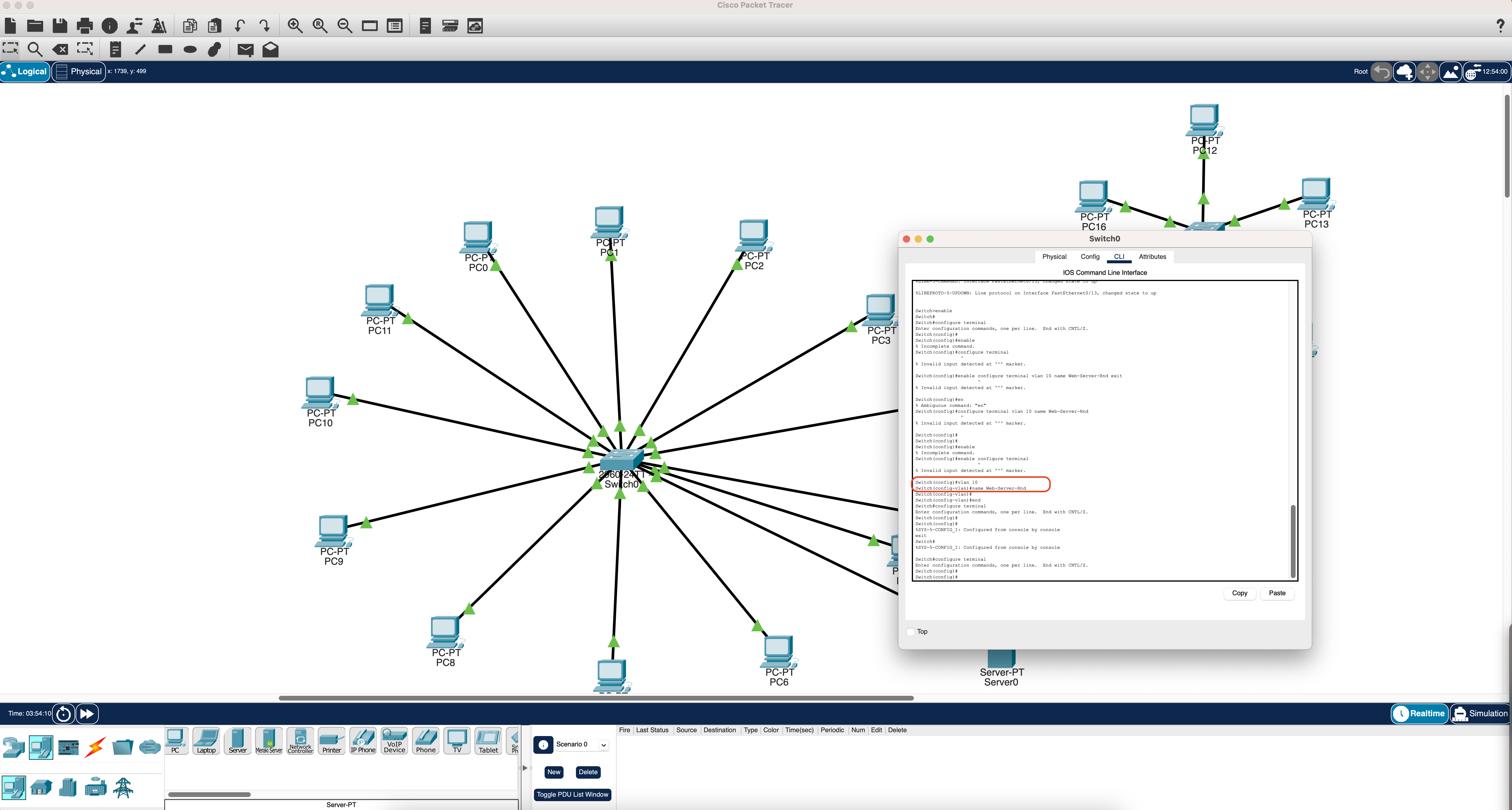
Task: Click the New scenario button
Action: [x=553, y=772]
